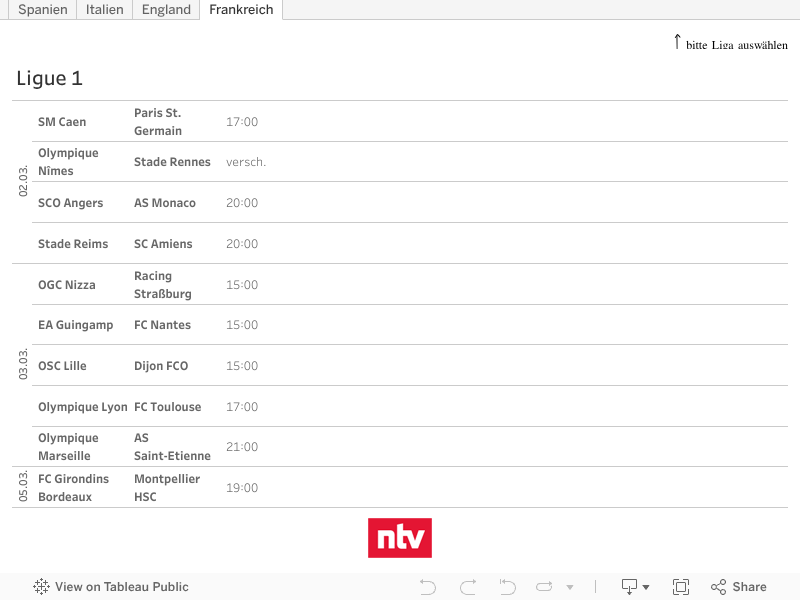This screenshot has width=800, height=600.
Task: Click the 15:00 time for OSC Lille
Action: click(x=242, y=366)
